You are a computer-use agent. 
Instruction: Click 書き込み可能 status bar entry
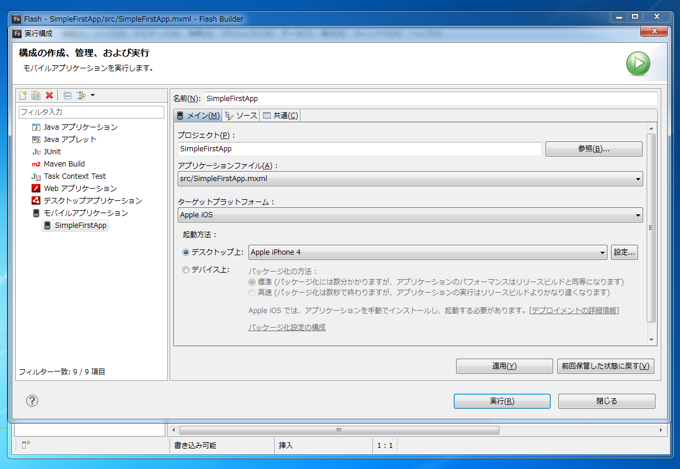tap(195, 446)
